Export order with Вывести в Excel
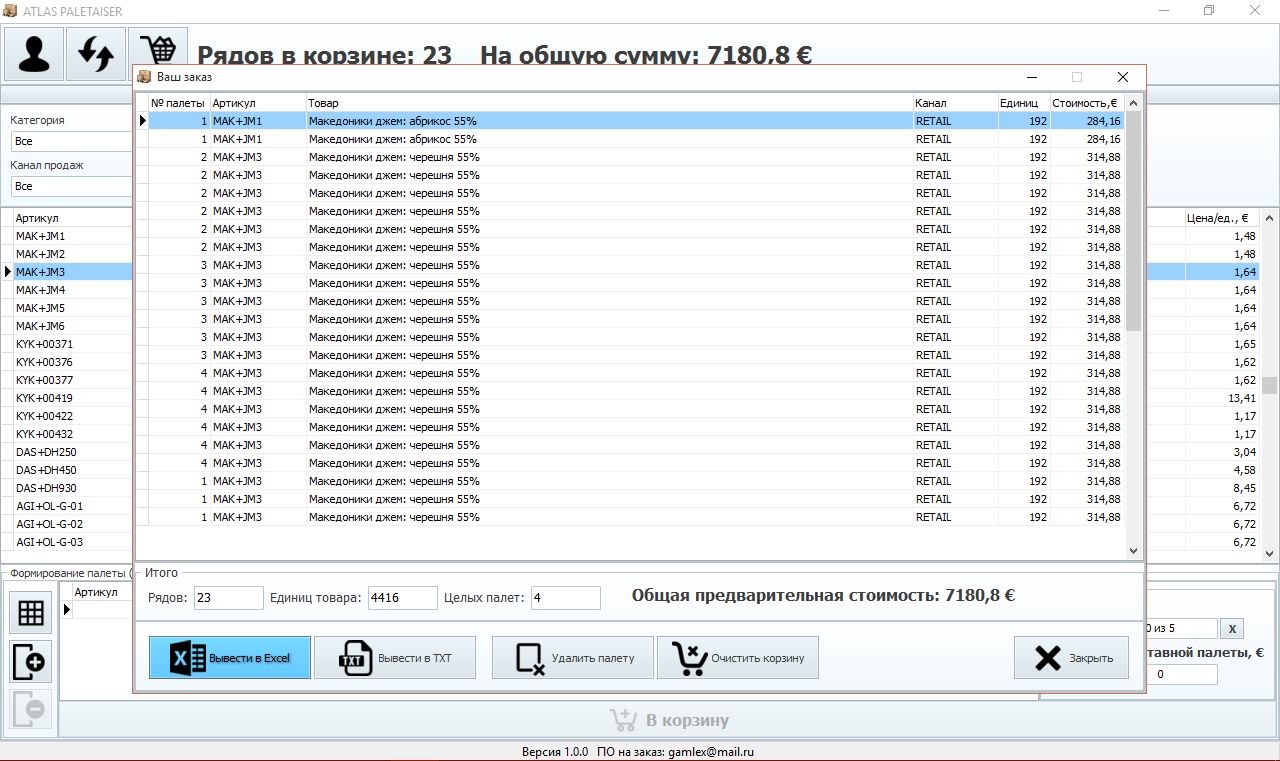This screenshot has height=761, width=1280. tap(230, 658)
